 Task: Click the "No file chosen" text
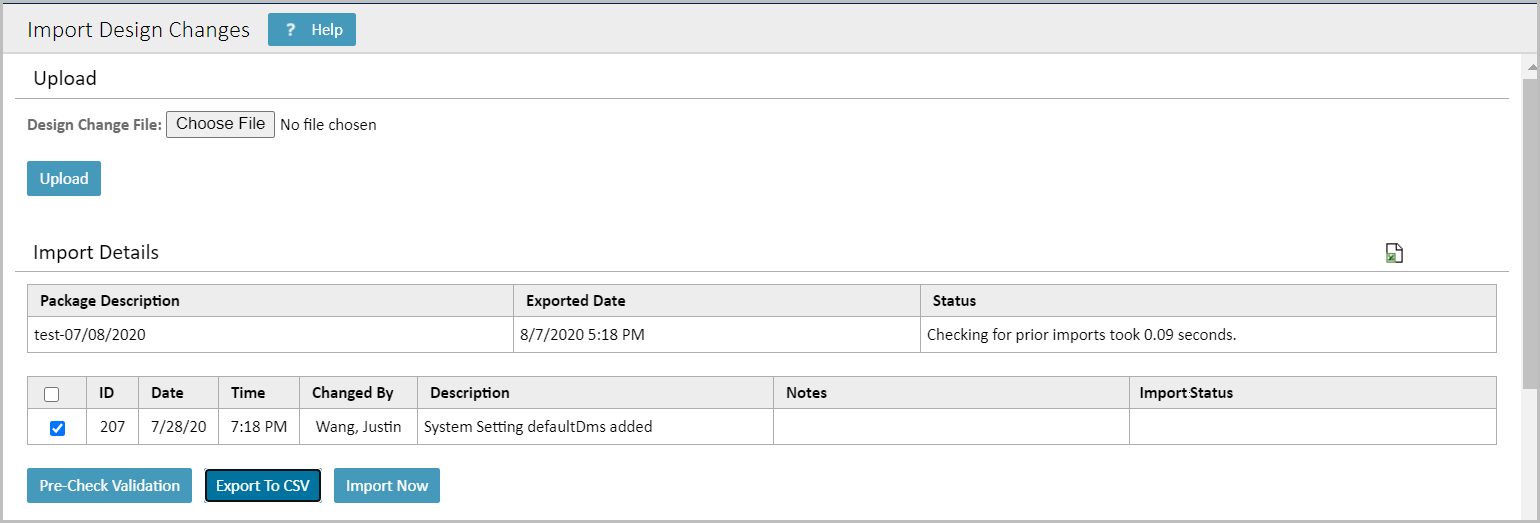pyautogui.click(x=328, y=125)
